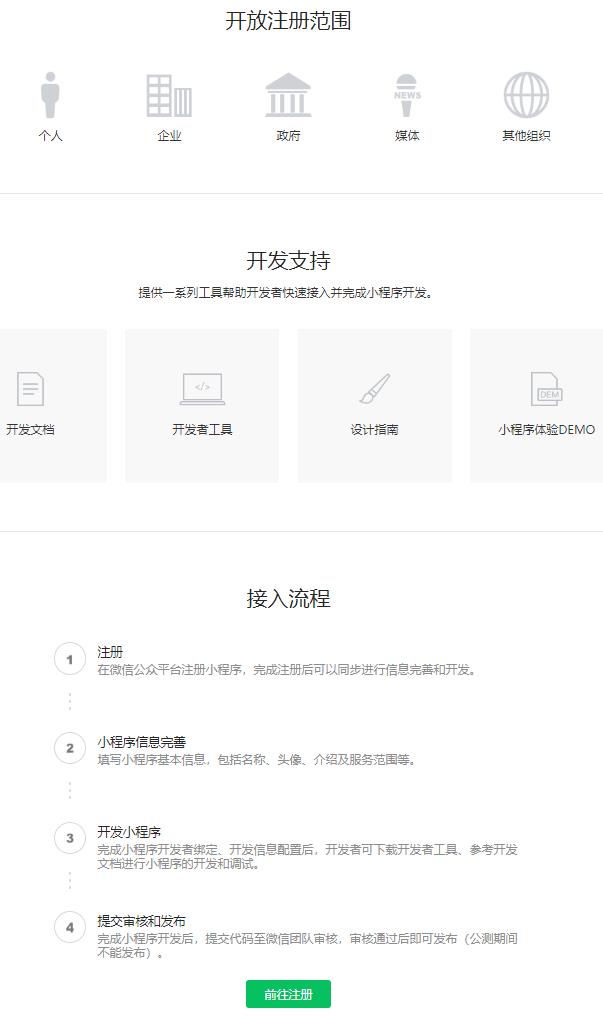This screenshot has width=603, height=1016.
Task: Click step 2 circle for 小程序信息完善
Action: point(70,748)
